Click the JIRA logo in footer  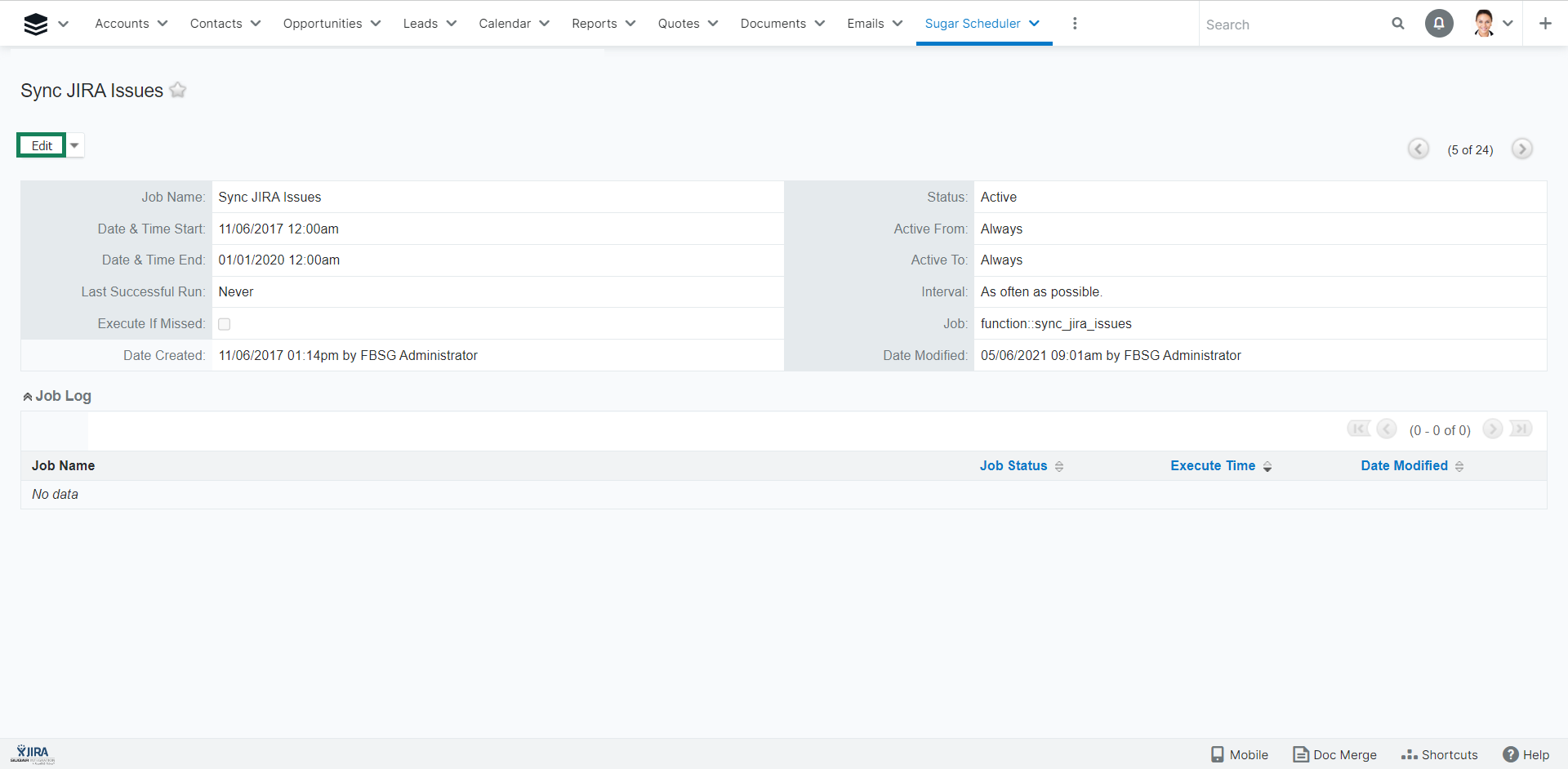tap(33, 753)
